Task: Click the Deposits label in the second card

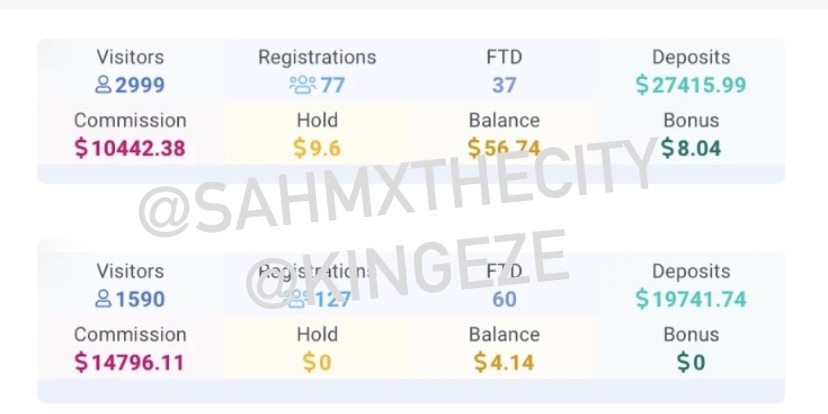Action: 691,271
